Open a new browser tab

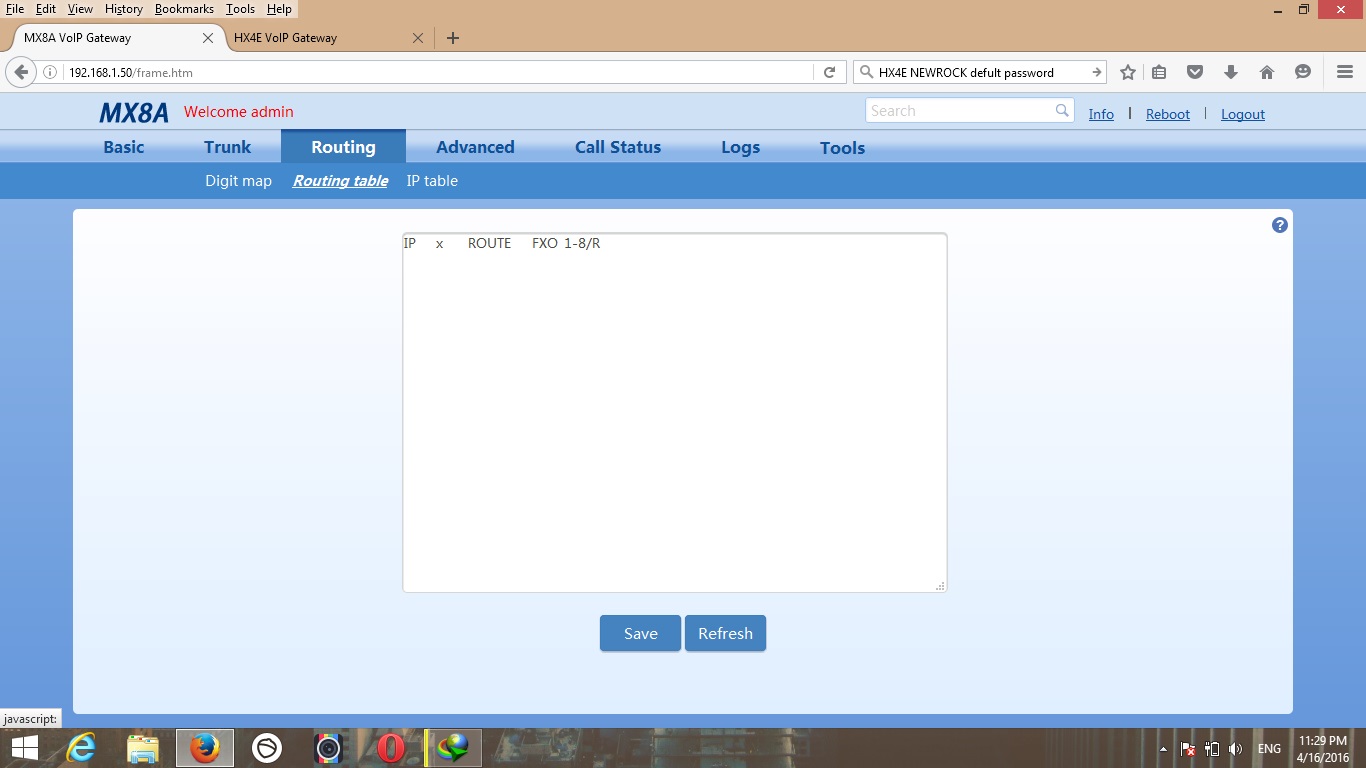[x=453, y=38]
